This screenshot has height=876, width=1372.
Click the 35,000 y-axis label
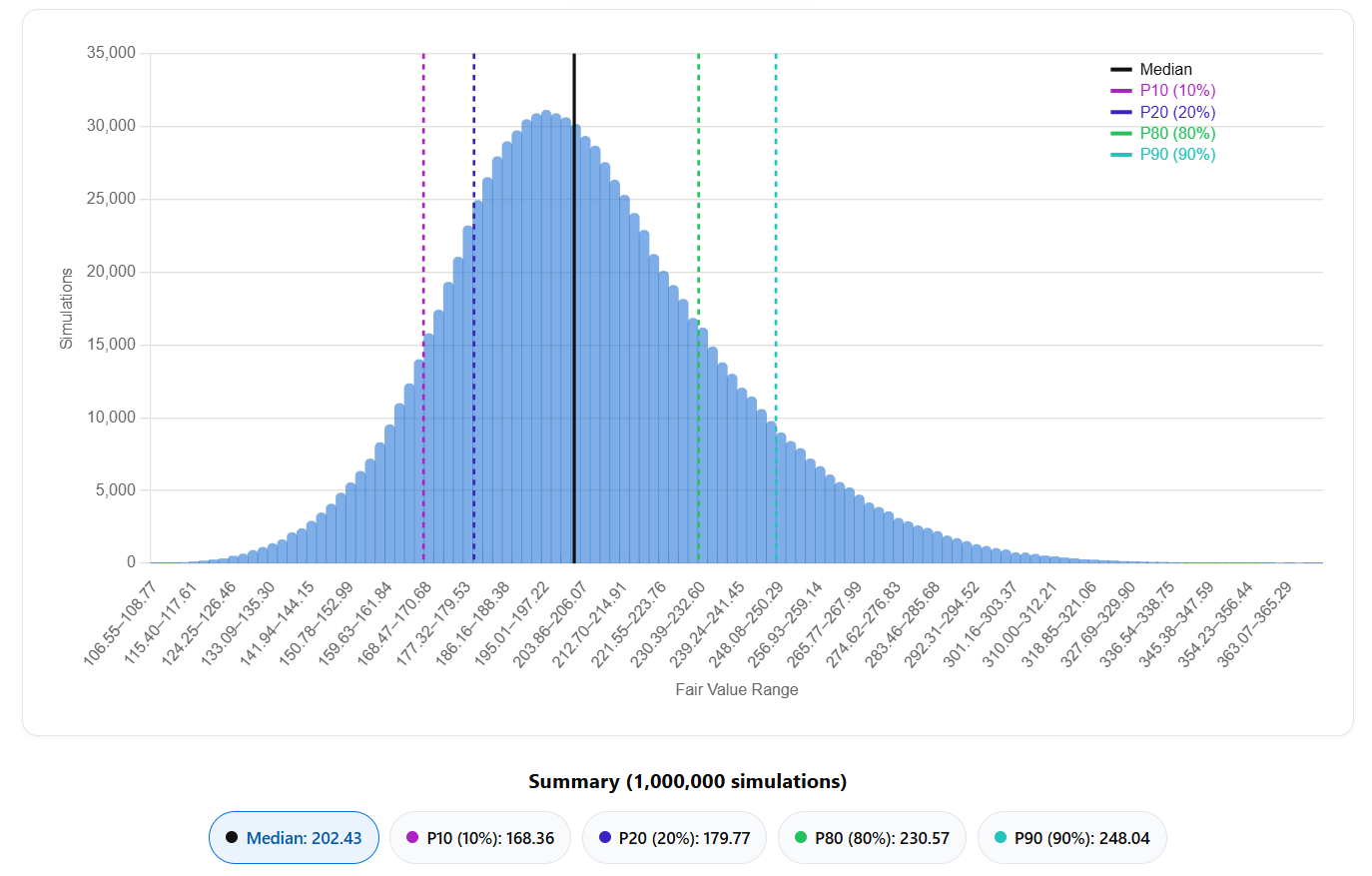pyautogui.click(x=111, y=53)
